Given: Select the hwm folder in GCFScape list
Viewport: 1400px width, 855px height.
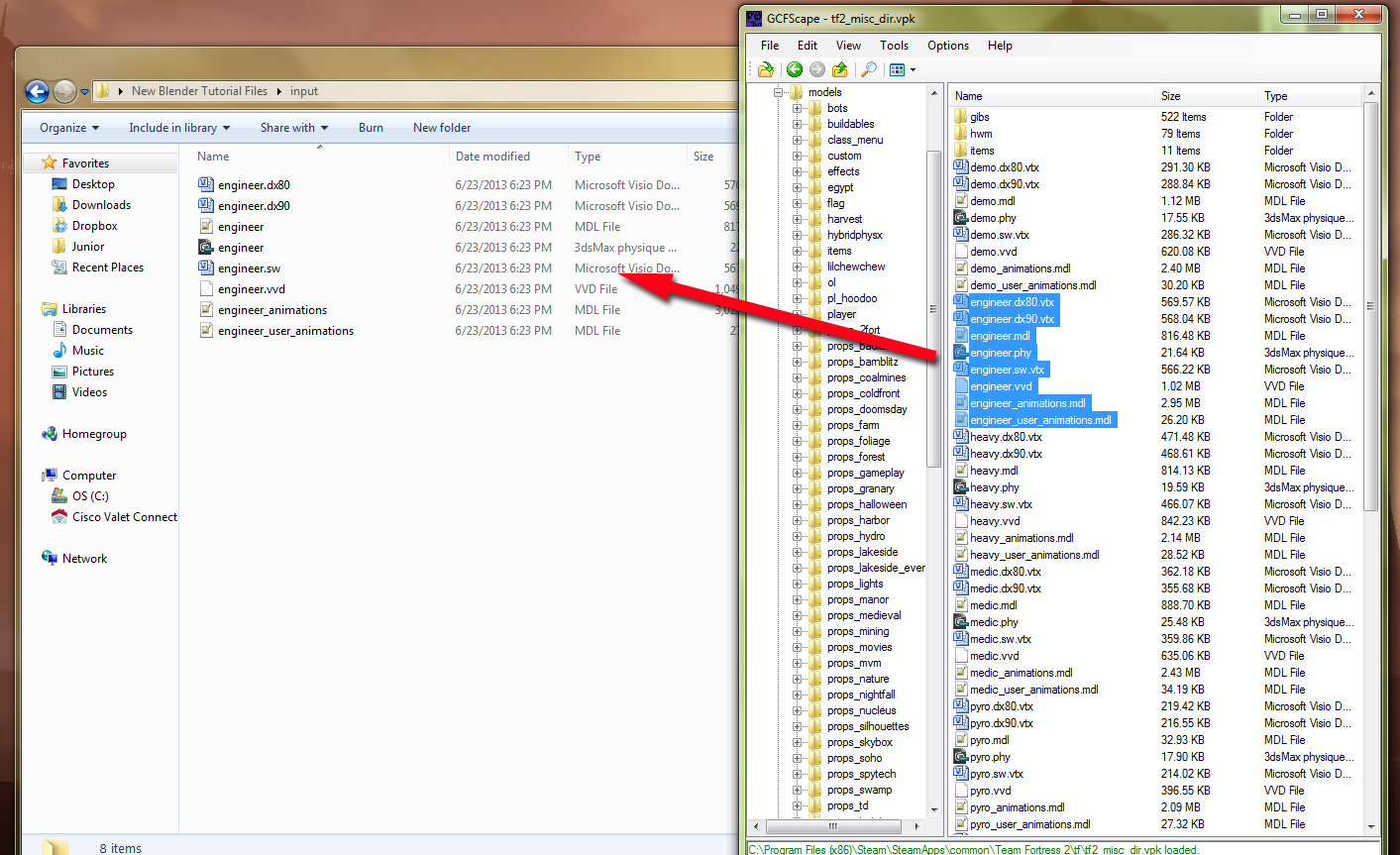Looking at the screenshot, I should (x=981, y=134).
